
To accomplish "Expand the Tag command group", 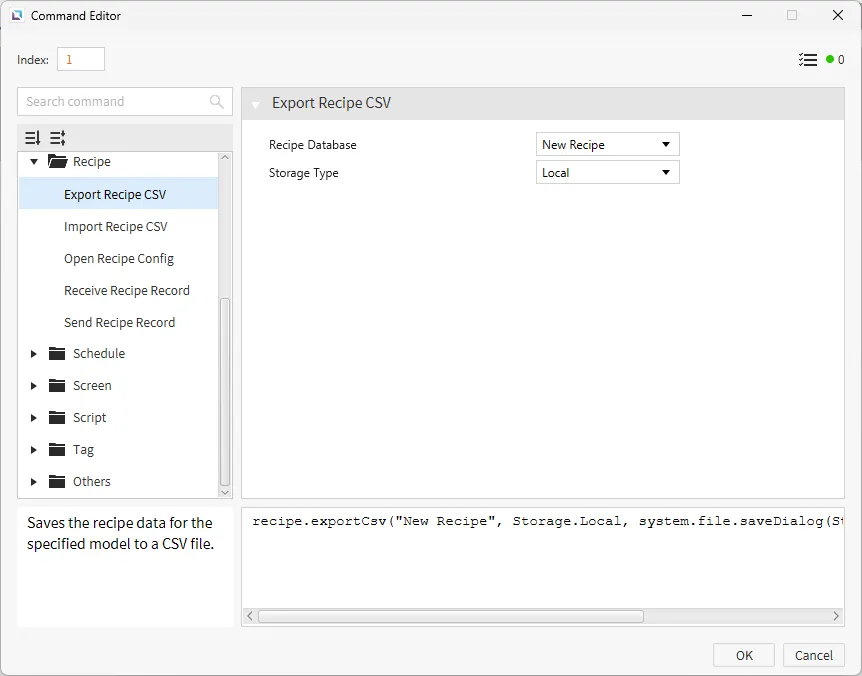I will pos(34,450).
